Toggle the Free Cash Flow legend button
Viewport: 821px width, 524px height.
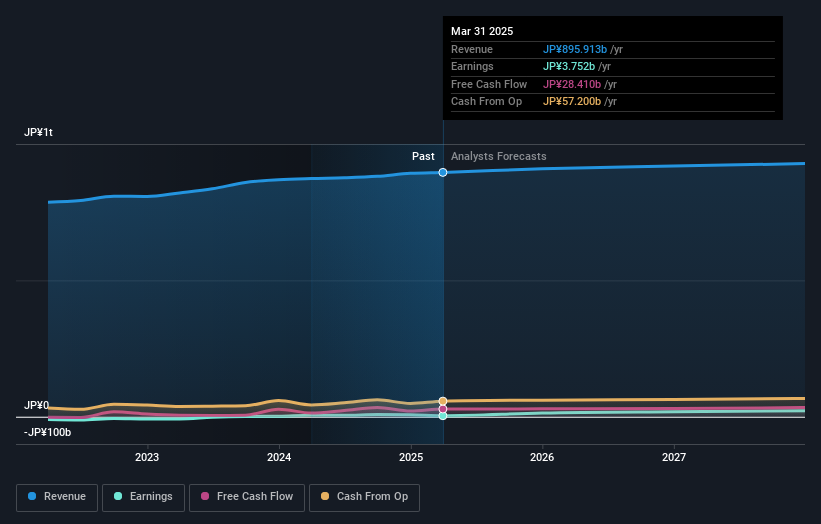[x=247, y=497]
